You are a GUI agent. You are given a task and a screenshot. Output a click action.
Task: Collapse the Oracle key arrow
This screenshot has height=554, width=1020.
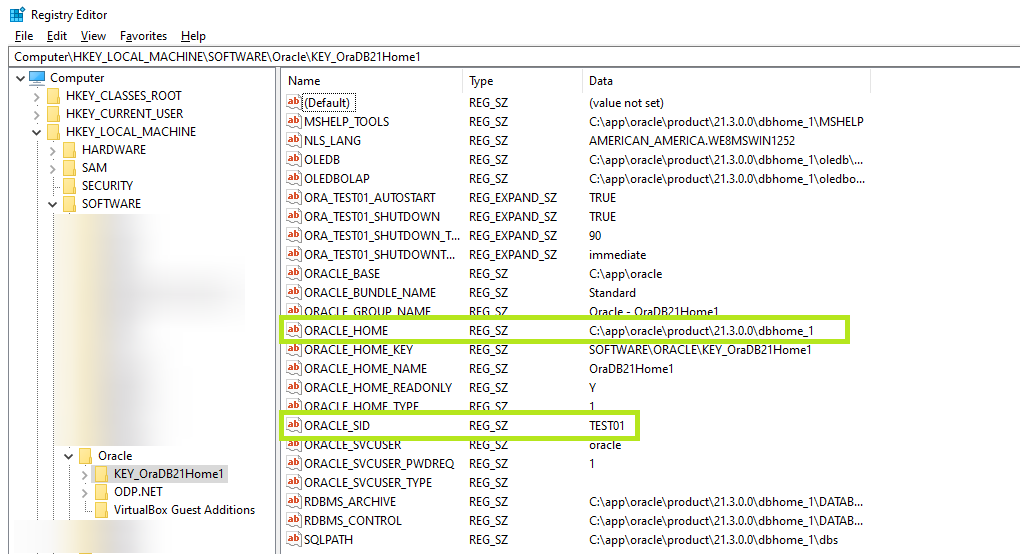tap(68, 456)
